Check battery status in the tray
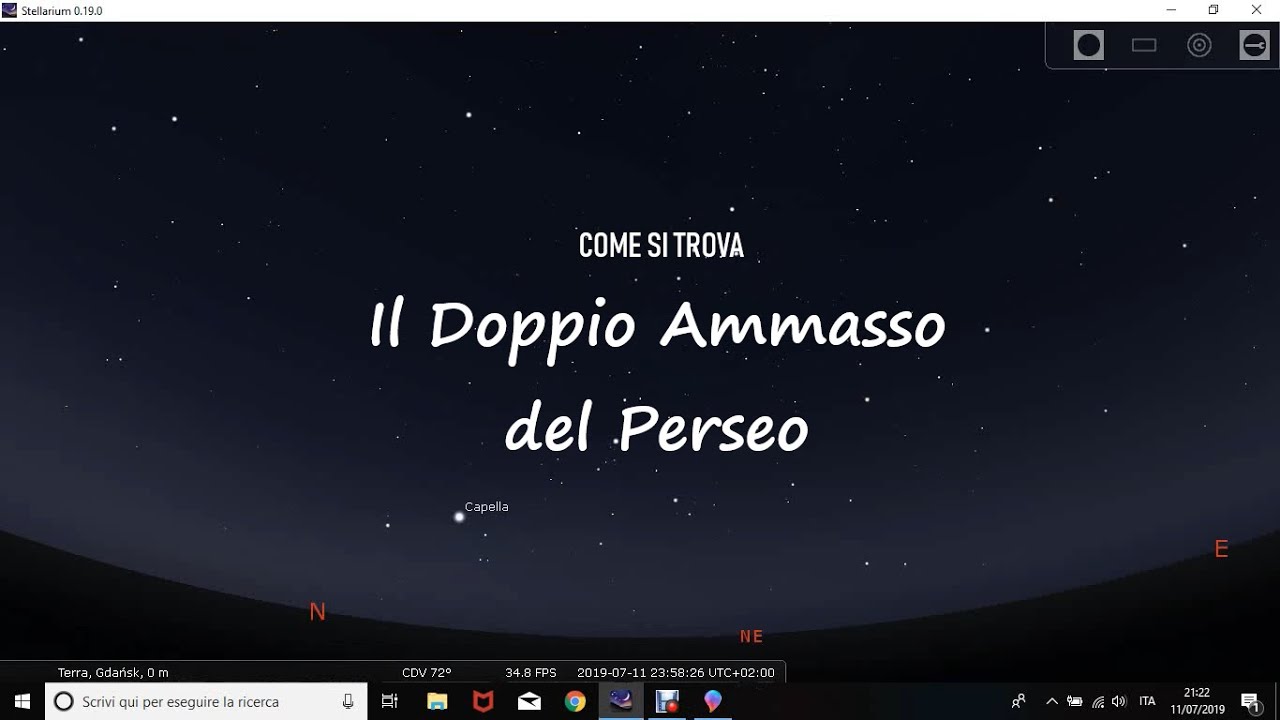This screenshot has width=1280, height=720. click(1075, 702)
